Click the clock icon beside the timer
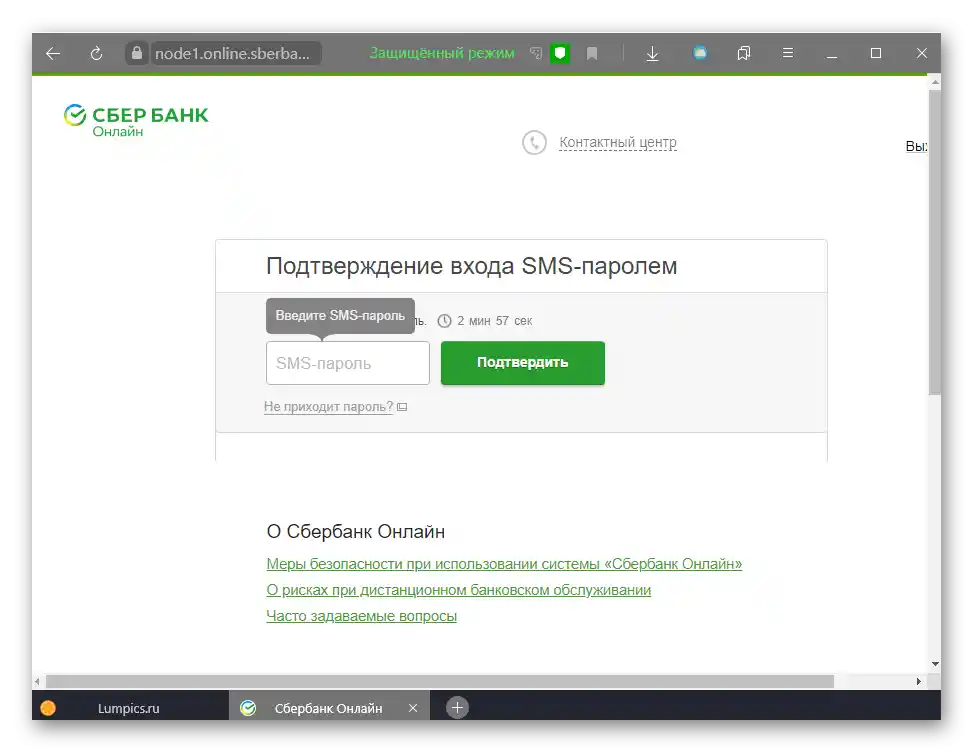The image size is (973, 752). coord(444,321)
